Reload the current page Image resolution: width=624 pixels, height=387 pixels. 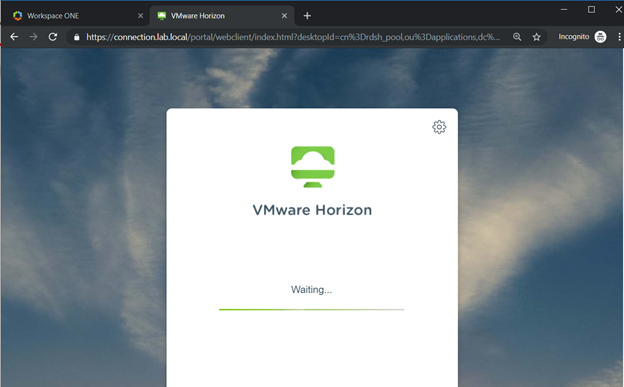(x=53, y=37)
